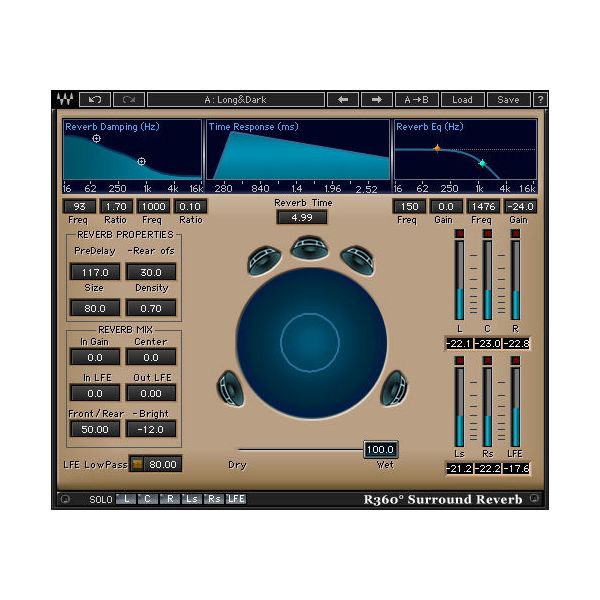Select the right front speaker icon
The image size is (600, 600).
pos(357,260)
